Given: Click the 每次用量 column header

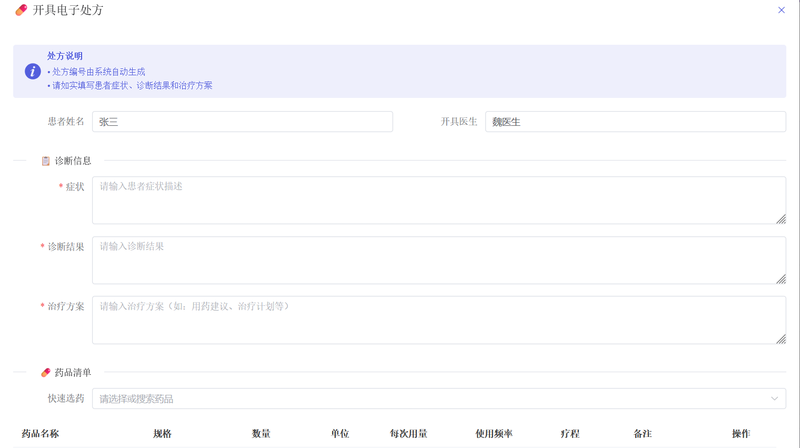Looking at the screenshot, I should coord(409,434).
